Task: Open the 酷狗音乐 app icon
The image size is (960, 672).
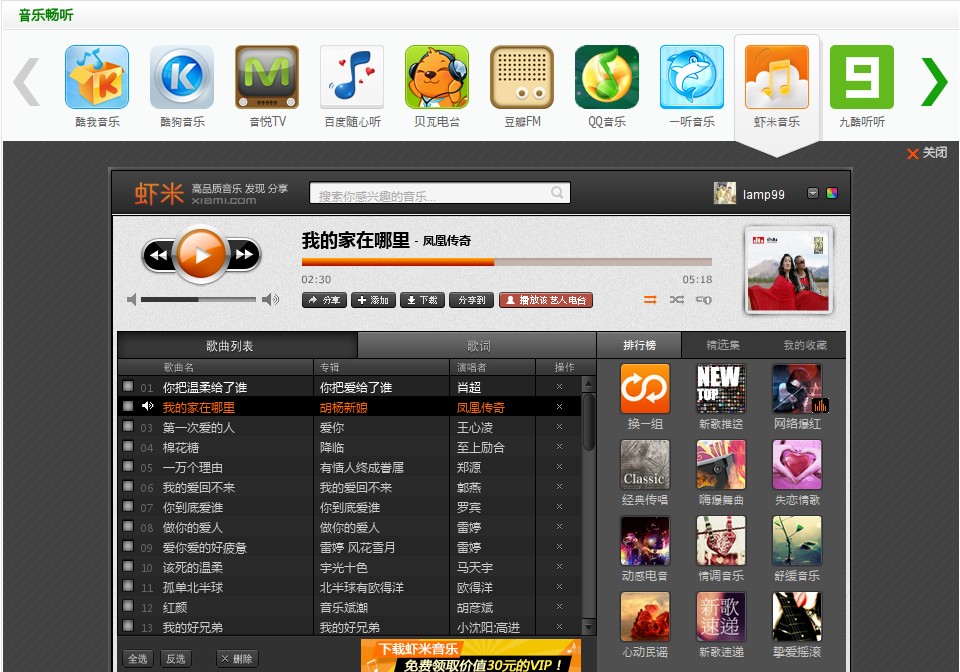Action: [x=182, y=77]
